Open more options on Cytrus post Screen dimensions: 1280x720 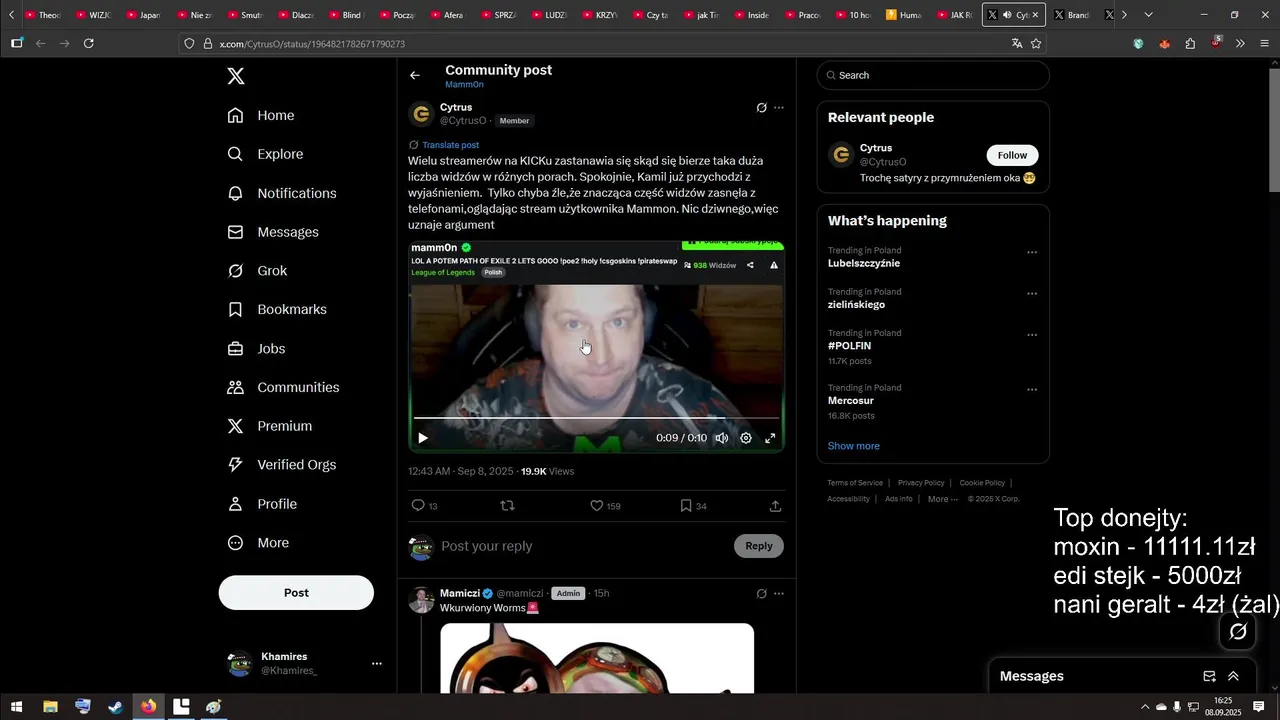tap(779, 107)
